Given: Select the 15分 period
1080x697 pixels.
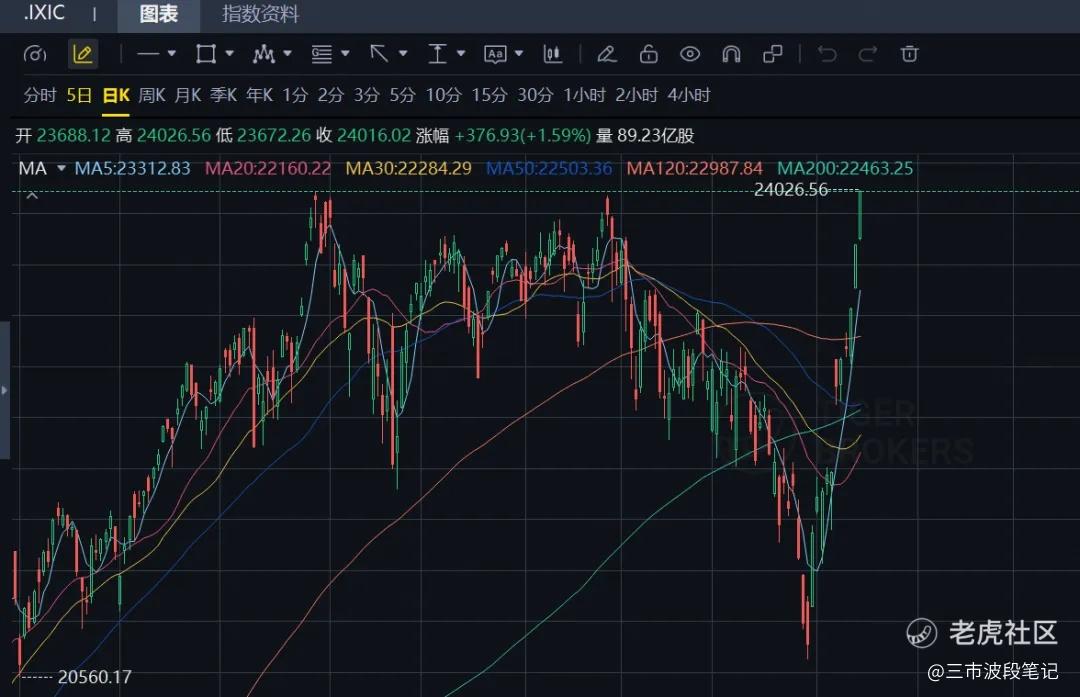Looking at the screenshot, I should pos(489,95).
